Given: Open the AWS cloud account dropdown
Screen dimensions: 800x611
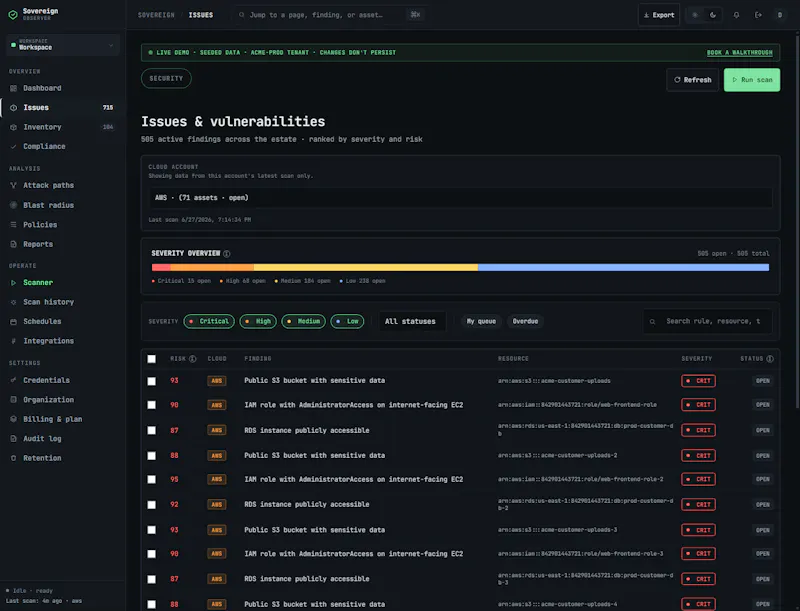Looking at the screenshot, I should click(461, 197).
